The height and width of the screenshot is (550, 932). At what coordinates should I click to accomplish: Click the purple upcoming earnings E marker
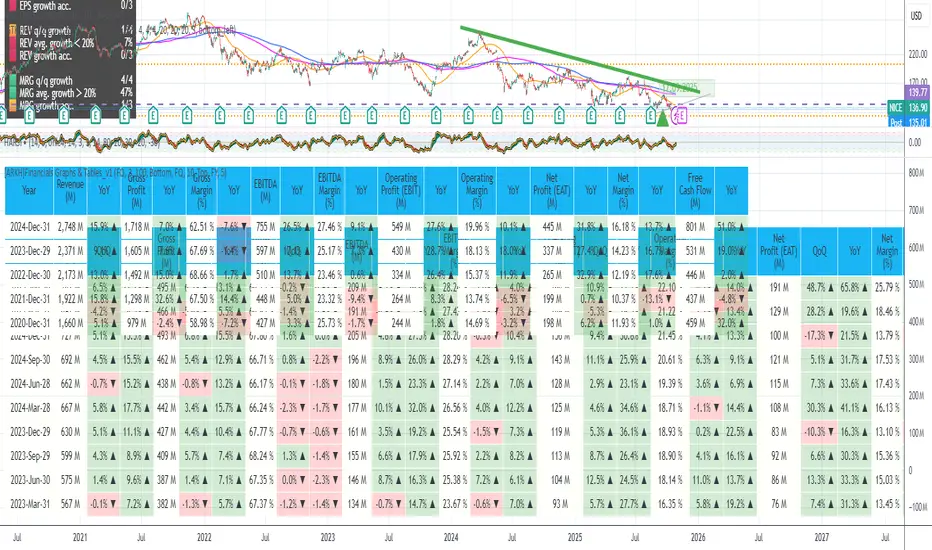point(681,115)
